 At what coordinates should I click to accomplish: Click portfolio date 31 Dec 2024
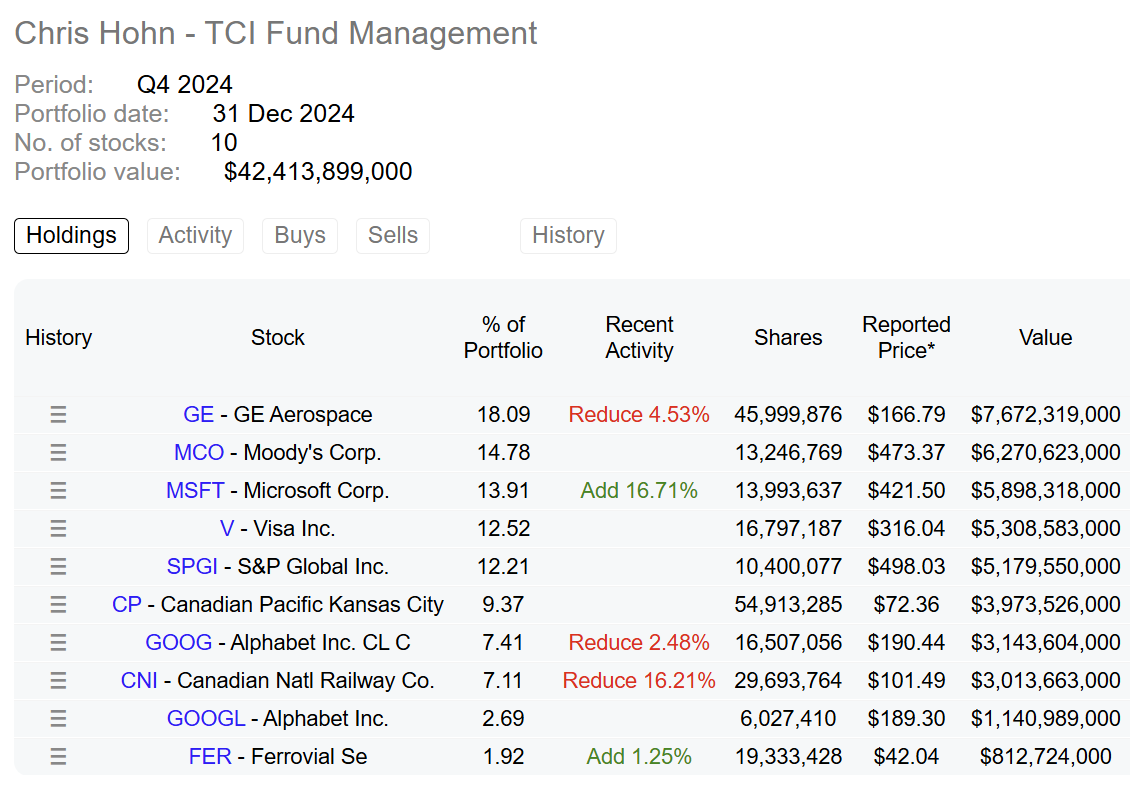click(x=283, y=114)
